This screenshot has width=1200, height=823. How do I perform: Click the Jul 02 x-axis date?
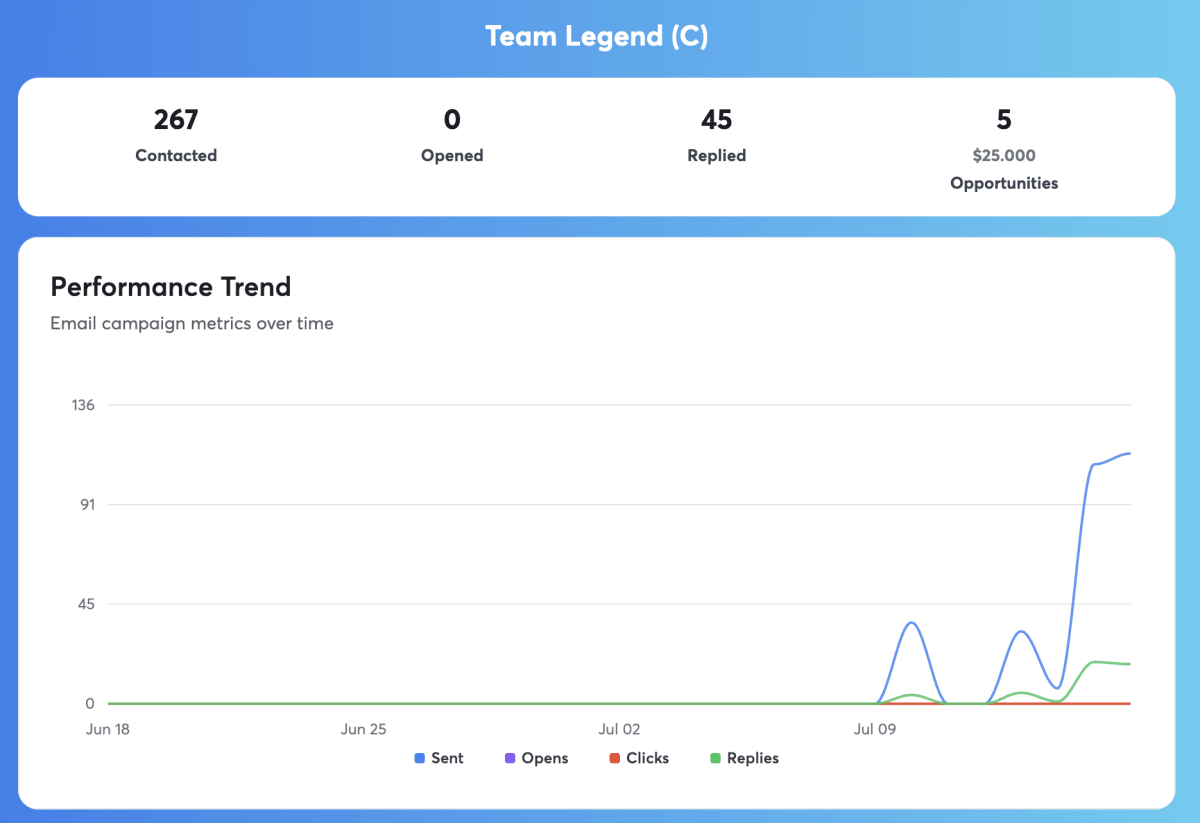619,729
